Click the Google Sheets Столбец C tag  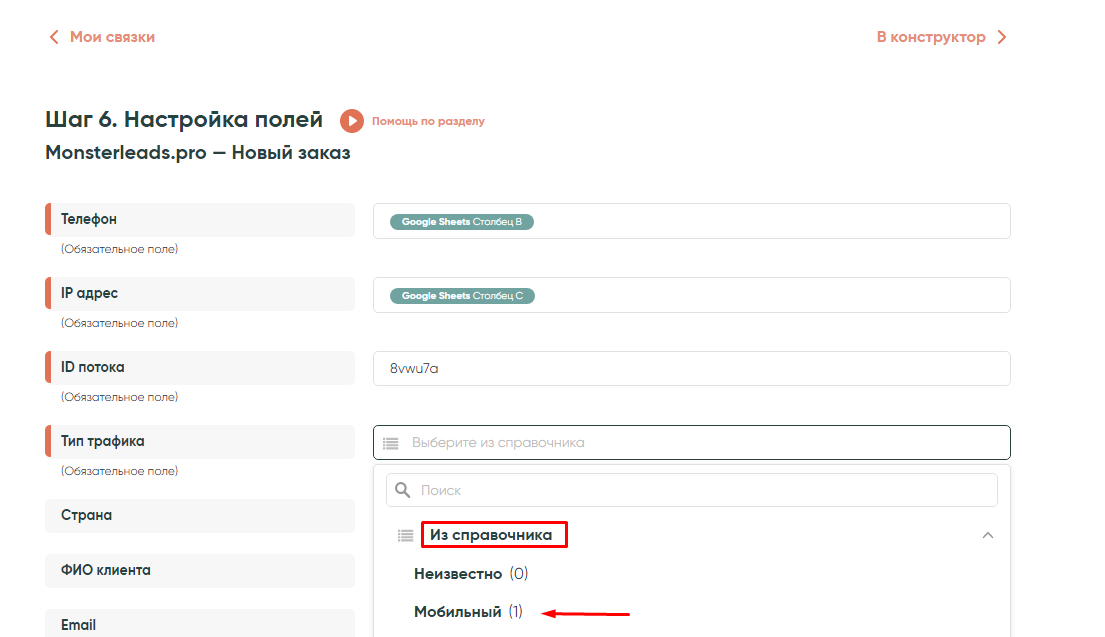[461, 296]
